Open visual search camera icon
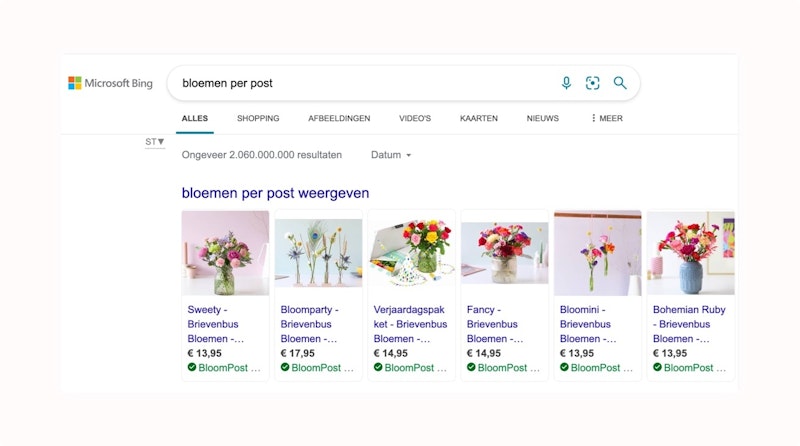The image size is (800, 446). coord(592,83)
